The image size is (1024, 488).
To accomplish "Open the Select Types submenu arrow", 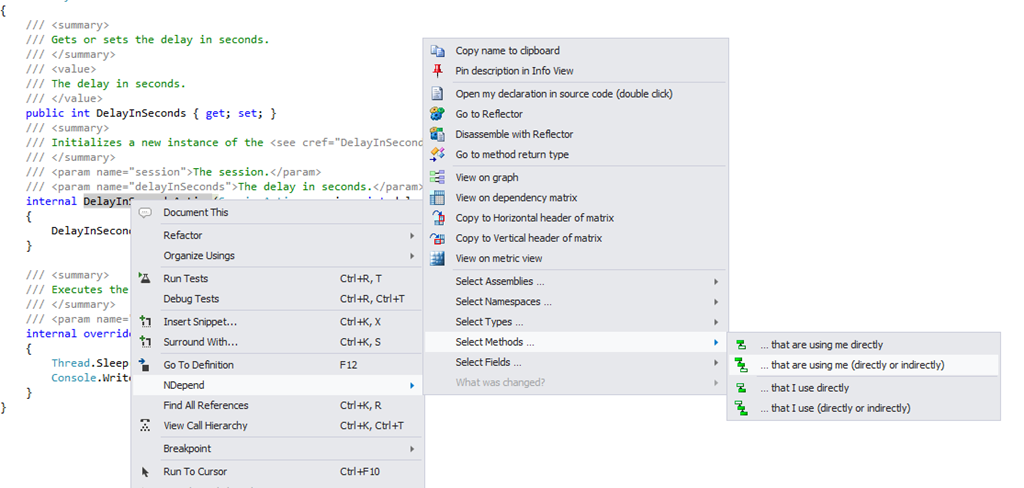I will click(x=716, y=322).
